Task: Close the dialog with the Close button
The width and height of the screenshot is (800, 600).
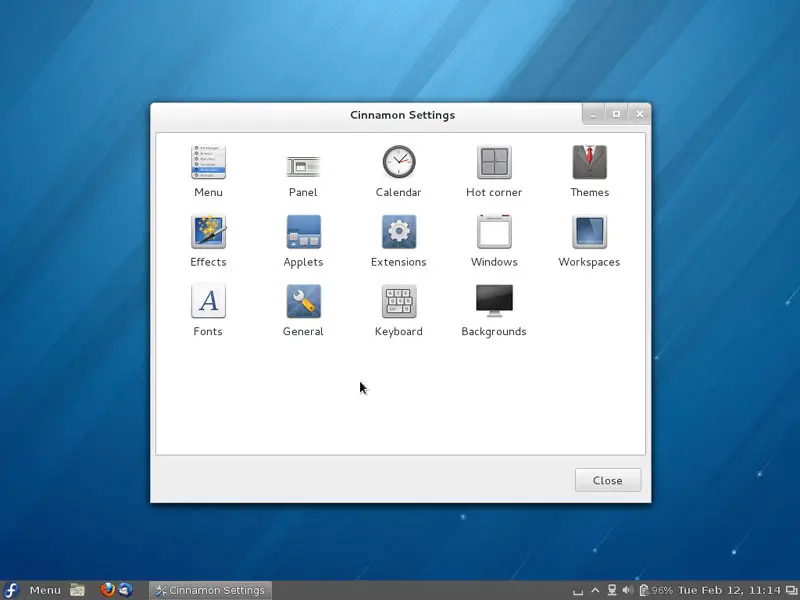Action: [608, 480]
